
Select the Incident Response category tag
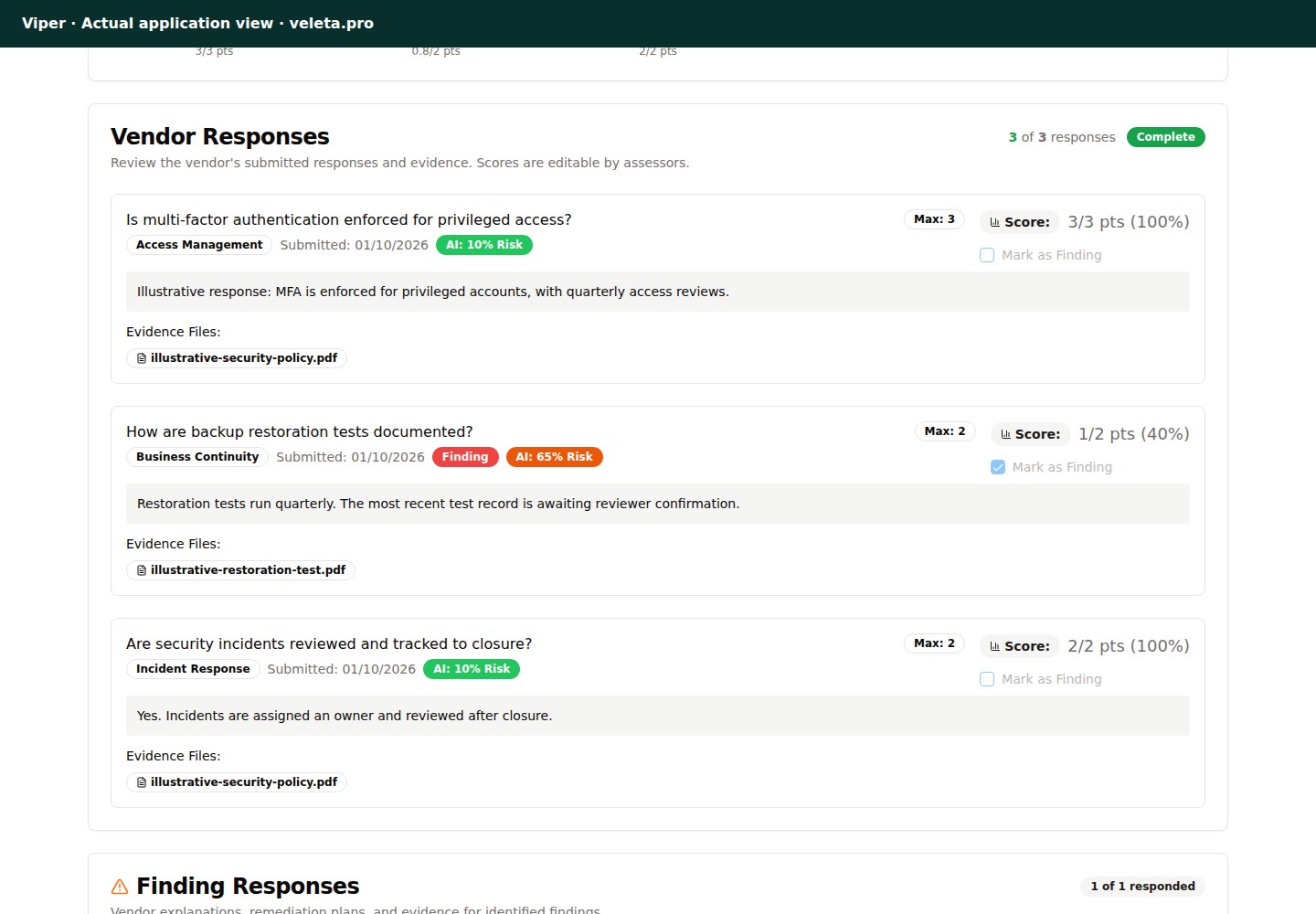coord(193,669)
